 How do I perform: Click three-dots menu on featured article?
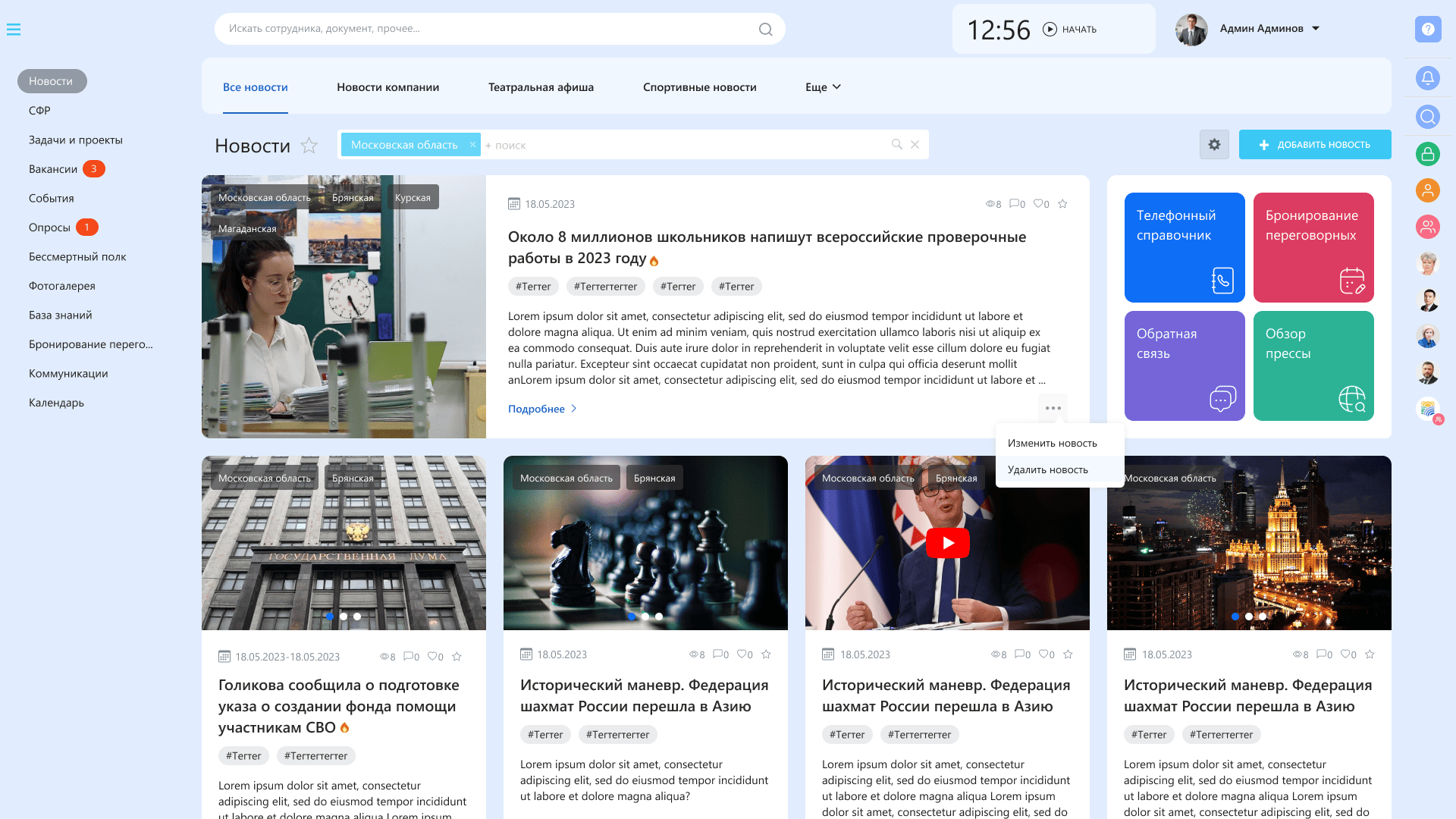click(x=1053, y=408)
